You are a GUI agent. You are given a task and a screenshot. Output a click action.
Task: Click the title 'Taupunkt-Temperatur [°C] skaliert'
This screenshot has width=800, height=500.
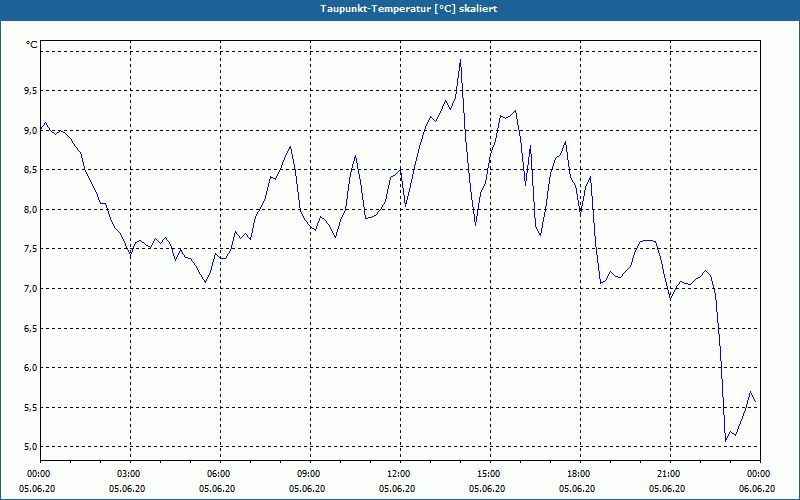[408, 9]
